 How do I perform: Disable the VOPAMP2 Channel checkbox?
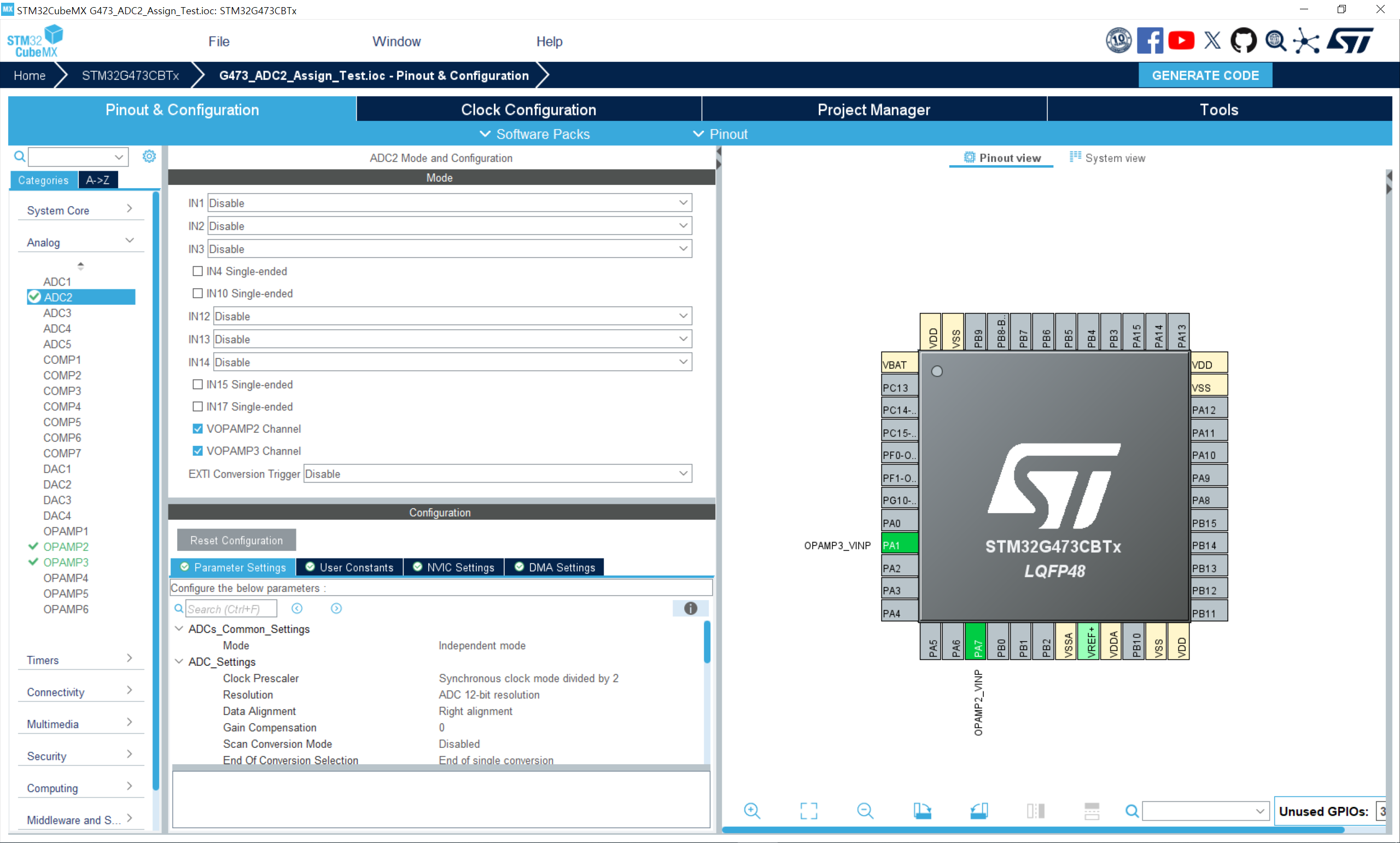pos(197,428)
